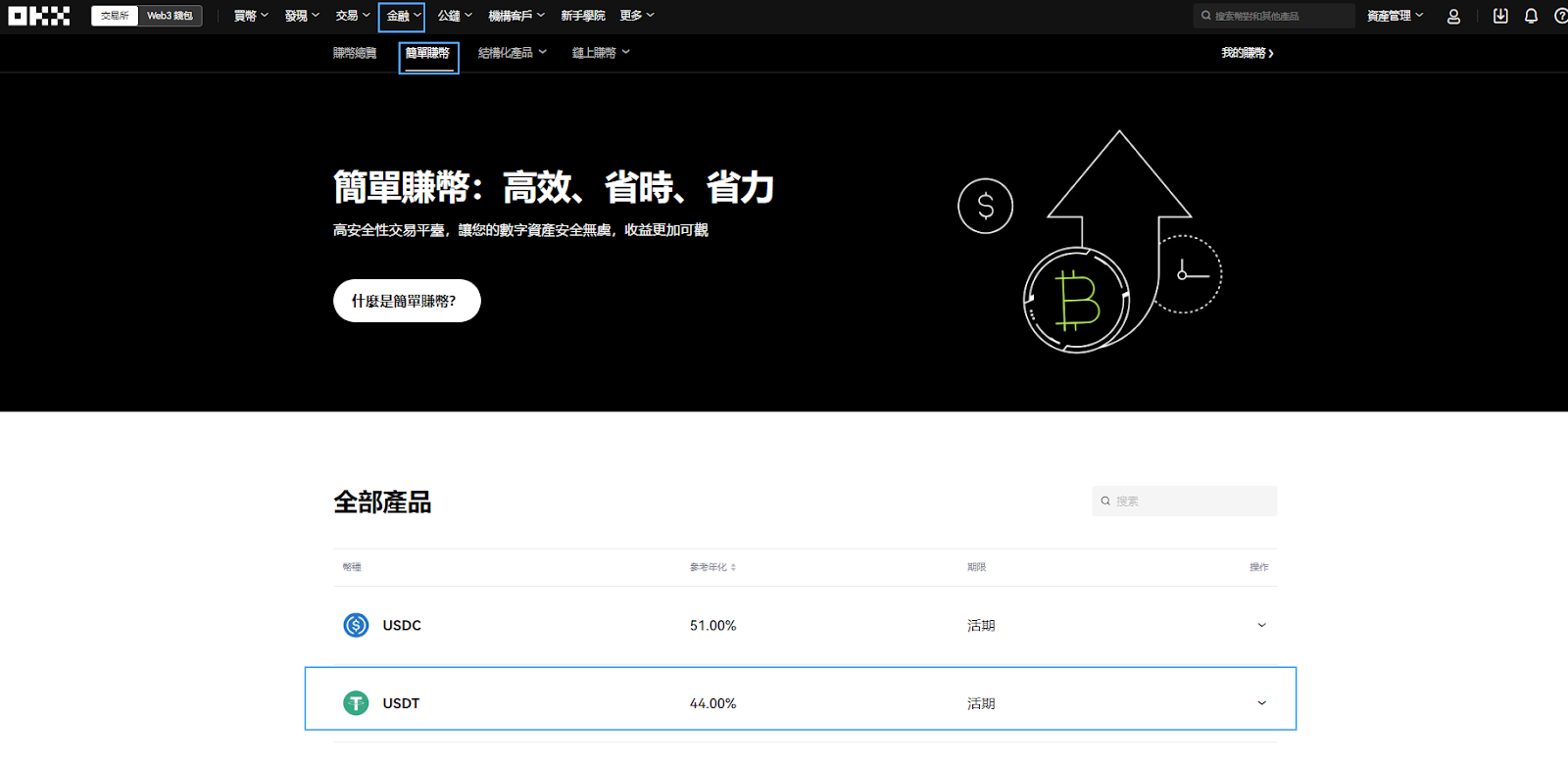Click the 操作 column header
This screenshot has width=1568, height=764.
click(1259, 567)
